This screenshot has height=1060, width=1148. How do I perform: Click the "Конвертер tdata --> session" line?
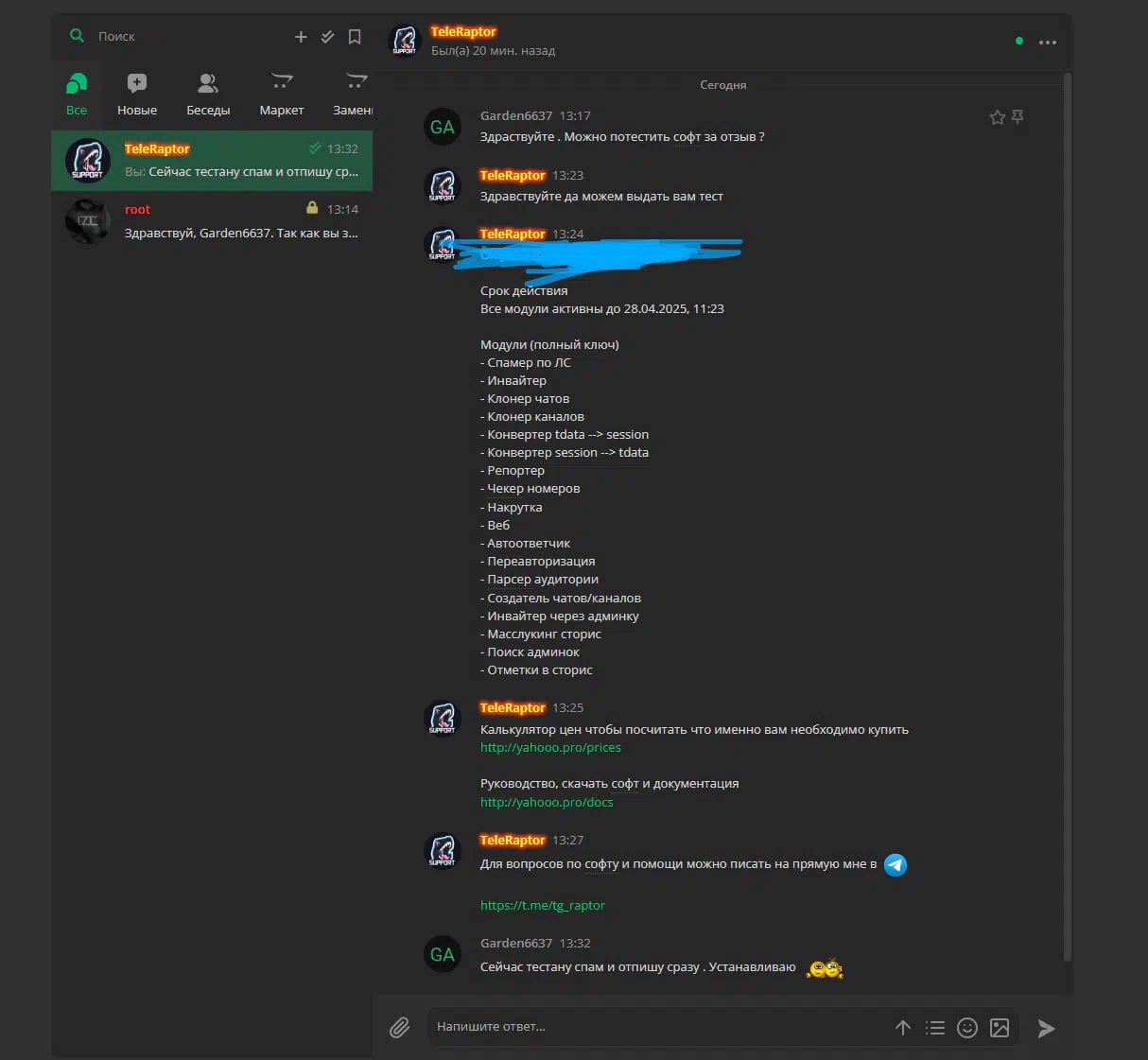pyautogui.click(x=565, y=434)
